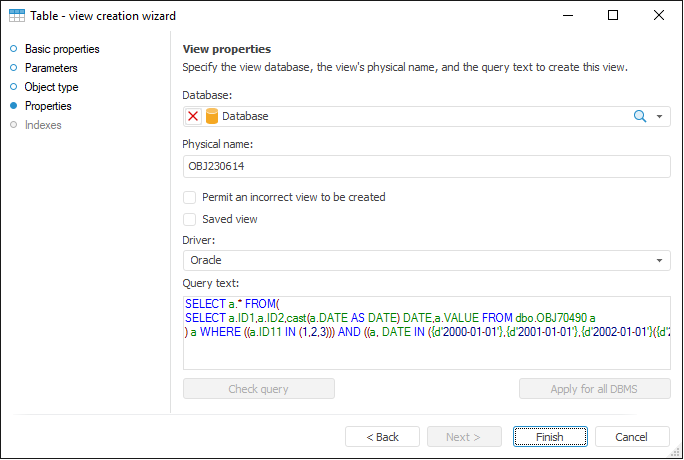The height and width of the screenshot is (460, 684).
Task: Open the Parameters wizard step
Action: pos(51,68)
